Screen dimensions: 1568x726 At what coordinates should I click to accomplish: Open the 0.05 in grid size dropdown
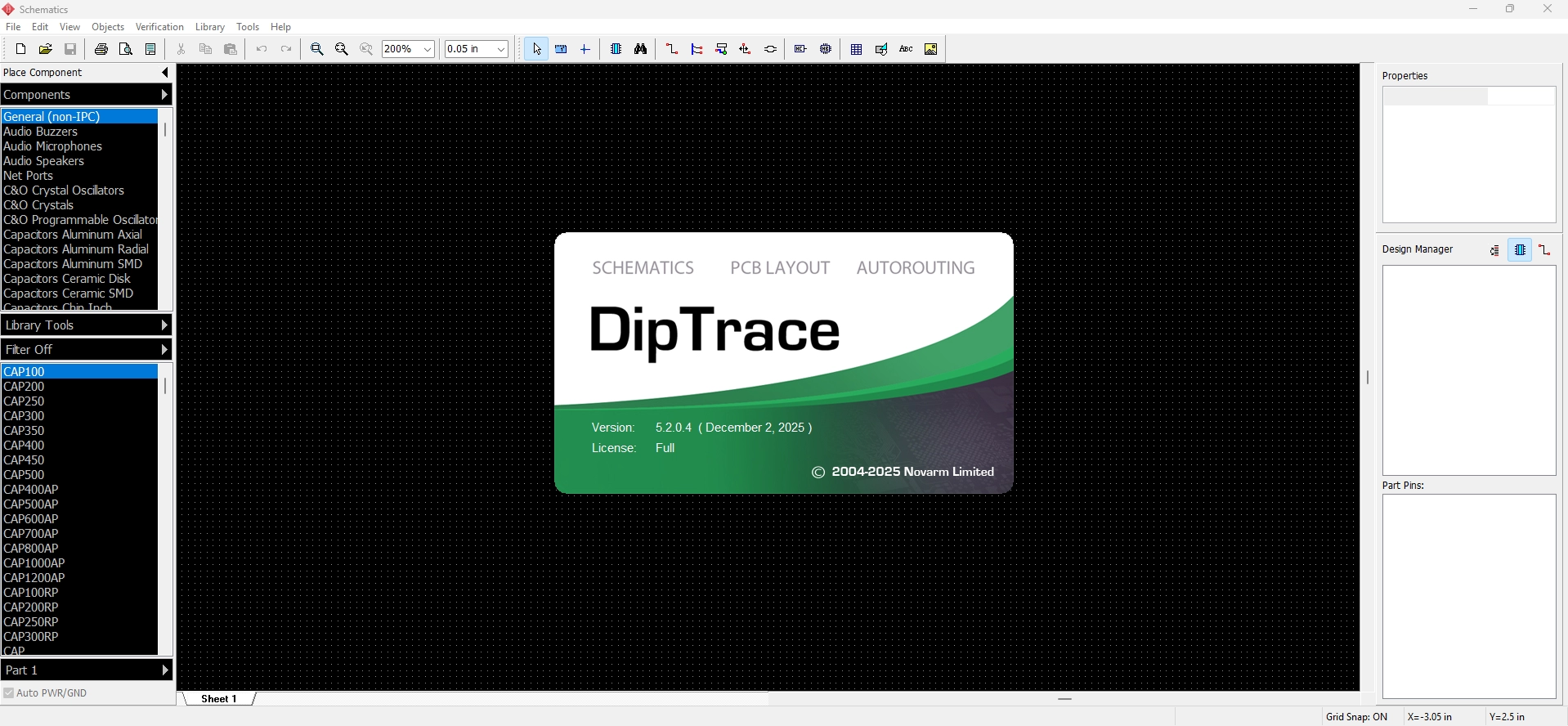pos(501,49)
